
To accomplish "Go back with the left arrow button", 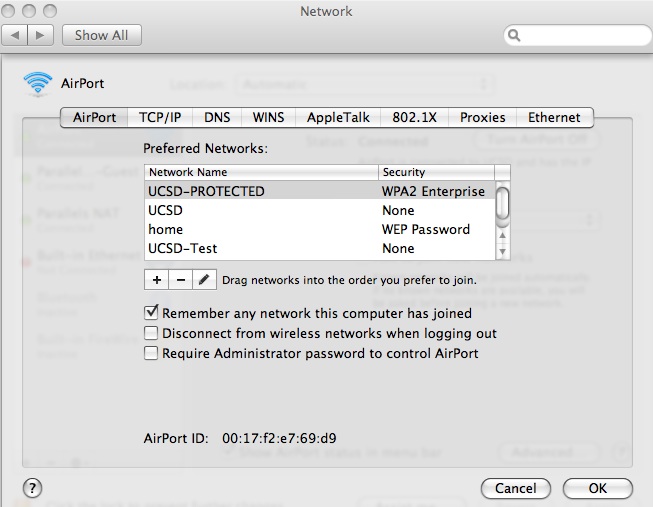I will (16, 35).
